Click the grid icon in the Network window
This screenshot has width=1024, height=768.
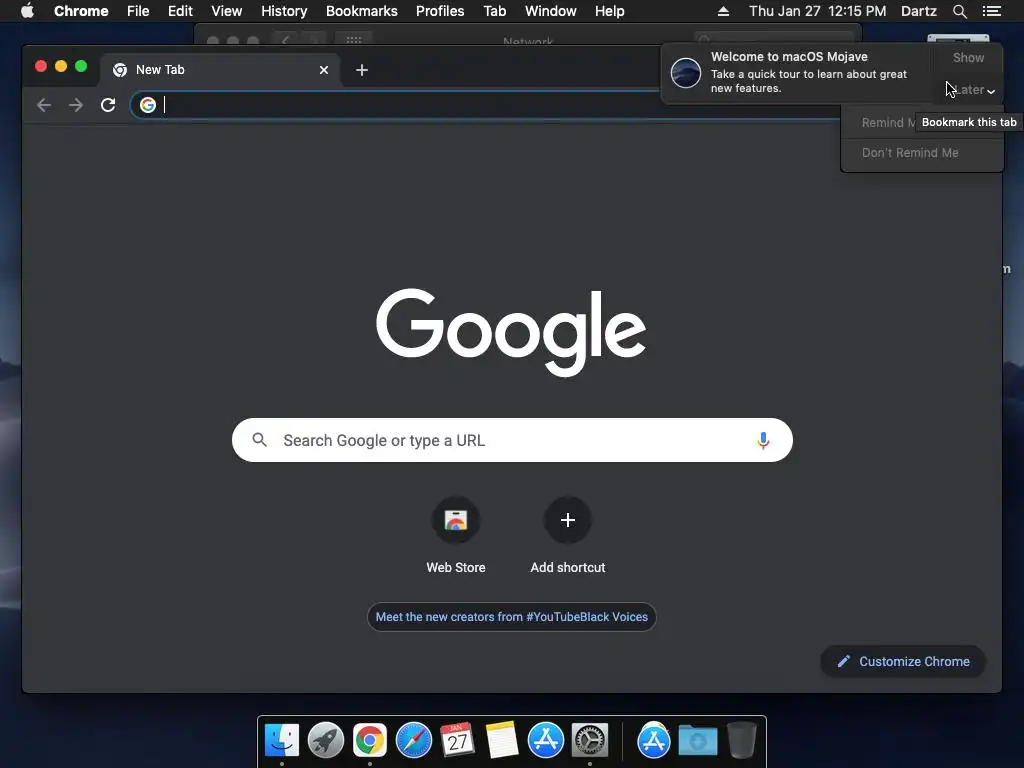click(354, 40)
